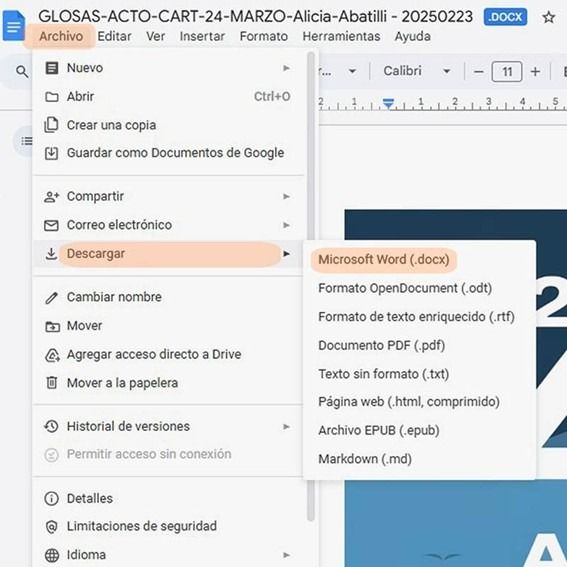
Task: Click the font size field showing 11
Action: (x=507, y=72)
